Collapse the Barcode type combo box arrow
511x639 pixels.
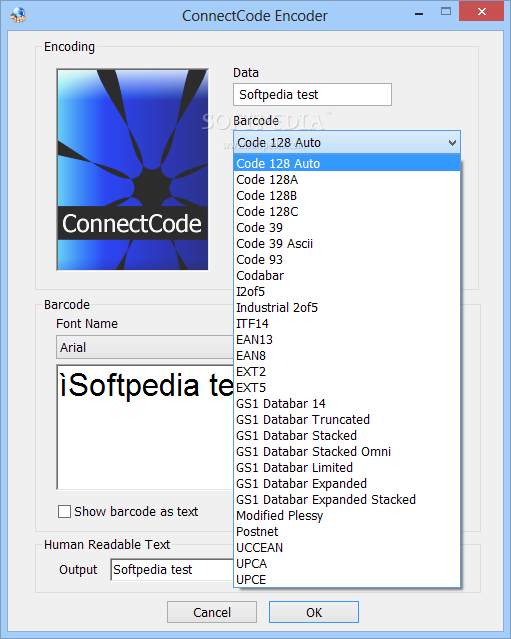point(452,143)
